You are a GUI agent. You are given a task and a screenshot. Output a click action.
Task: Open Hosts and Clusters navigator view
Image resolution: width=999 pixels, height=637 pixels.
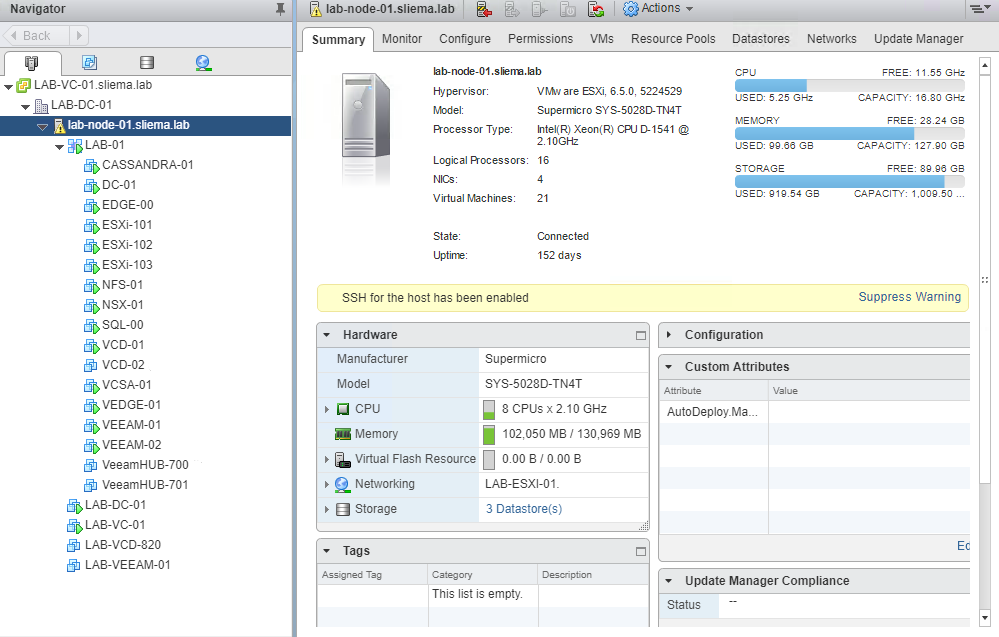(31, 62)
